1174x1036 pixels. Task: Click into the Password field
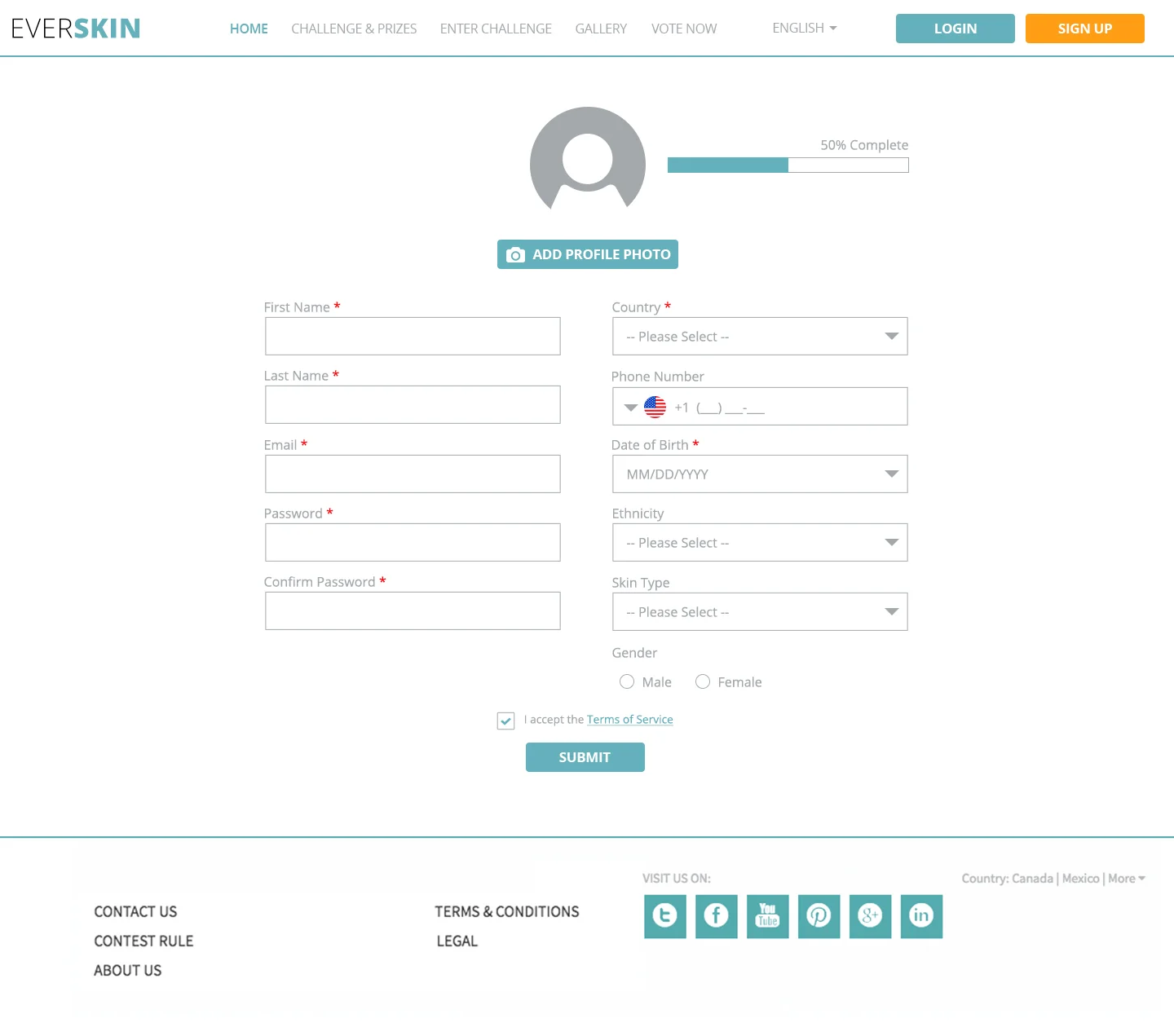click(413, 543)
